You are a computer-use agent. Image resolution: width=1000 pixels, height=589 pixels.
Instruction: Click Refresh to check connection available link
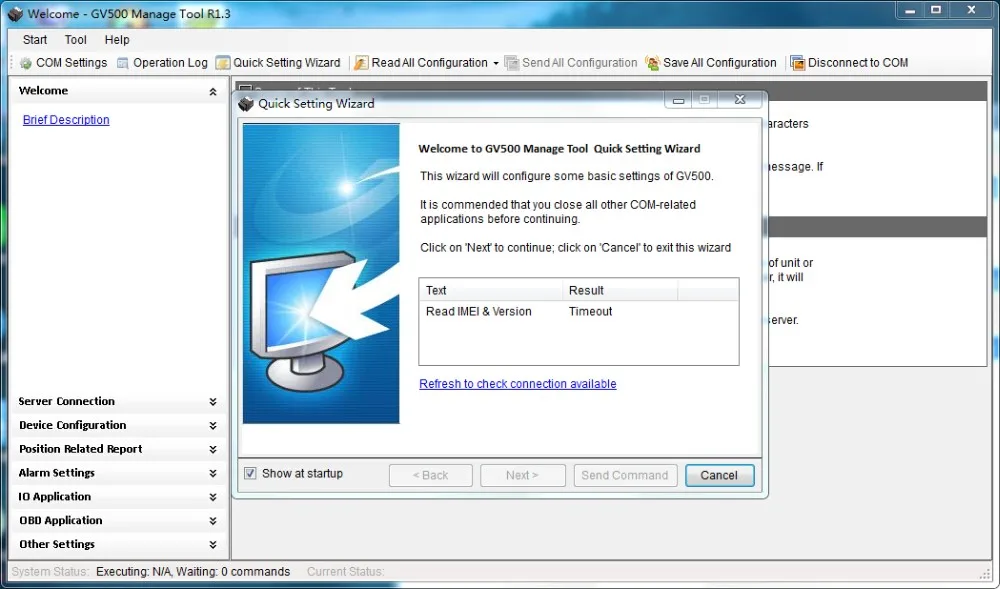tap(518, 384)
